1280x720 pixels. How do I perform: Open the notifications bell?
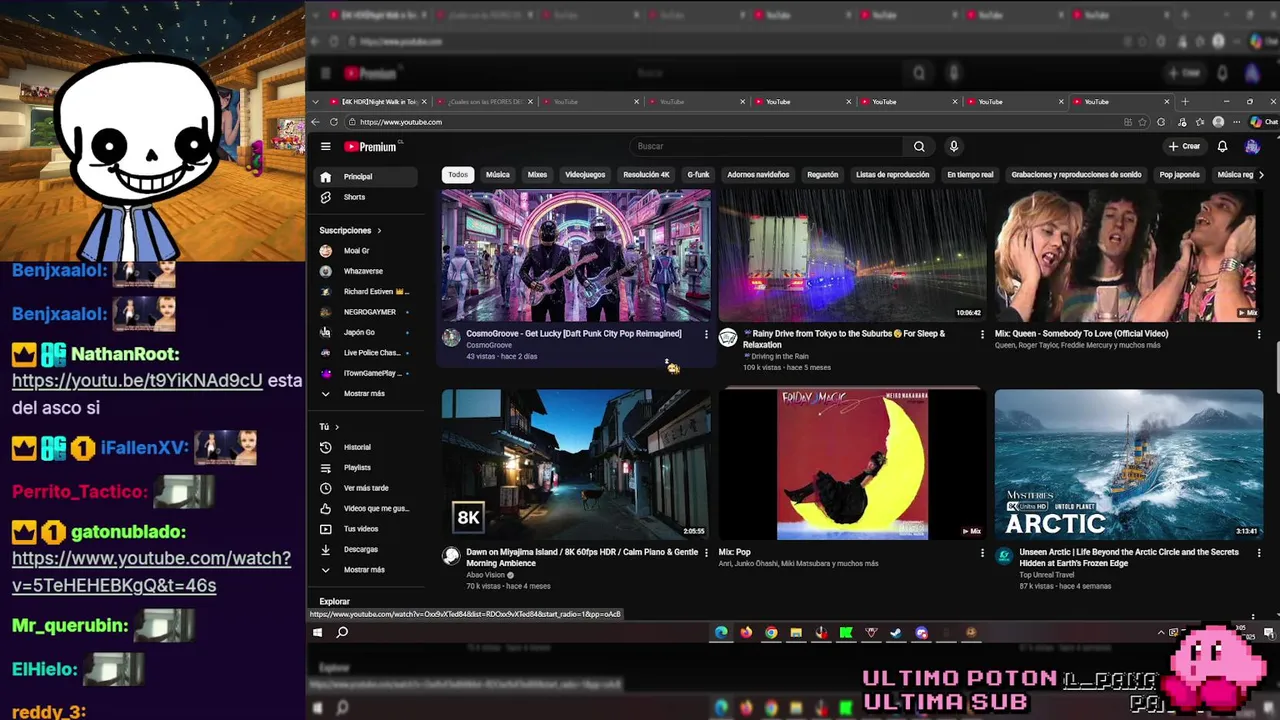coord(1222,146)
